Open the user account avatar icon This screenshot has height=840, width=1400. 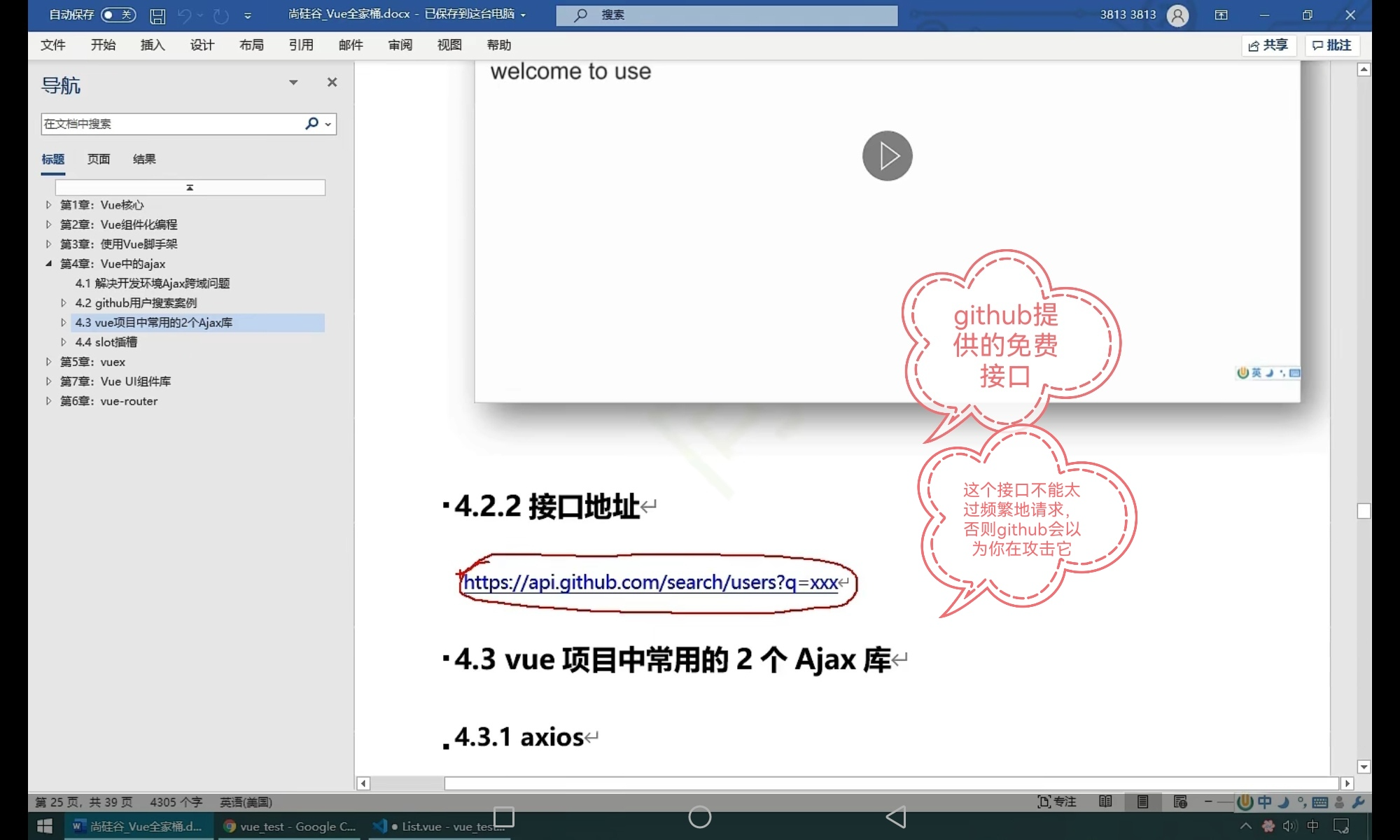[1178, 15]
